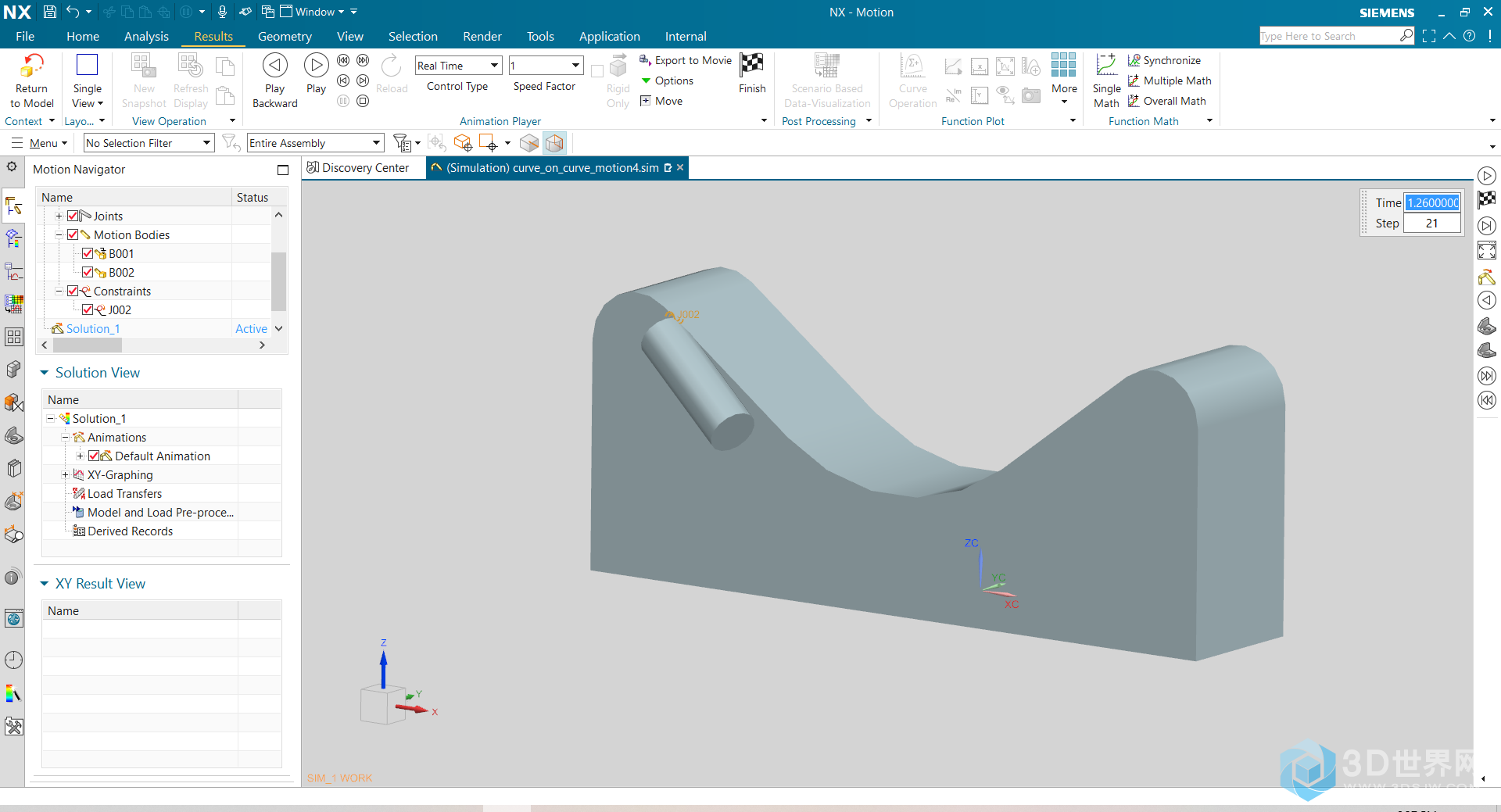Collapse the Motion Bodies node
This screenshot has height=812, width=1501.
59,234
